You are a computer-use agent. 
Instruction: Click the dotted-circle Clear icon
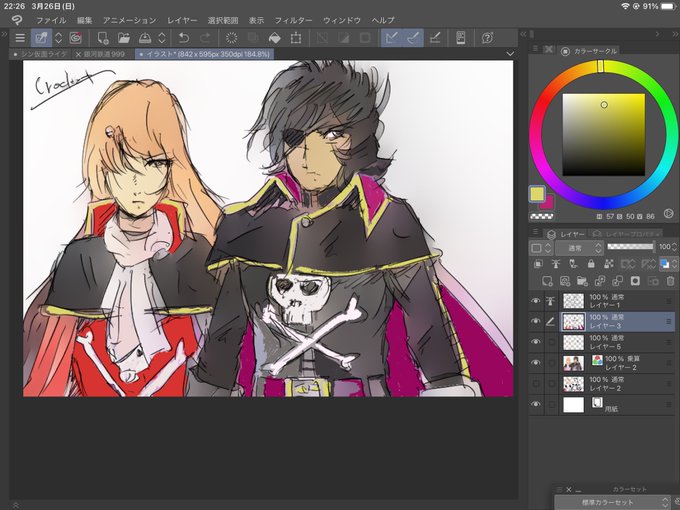click(x=232, y=38)
